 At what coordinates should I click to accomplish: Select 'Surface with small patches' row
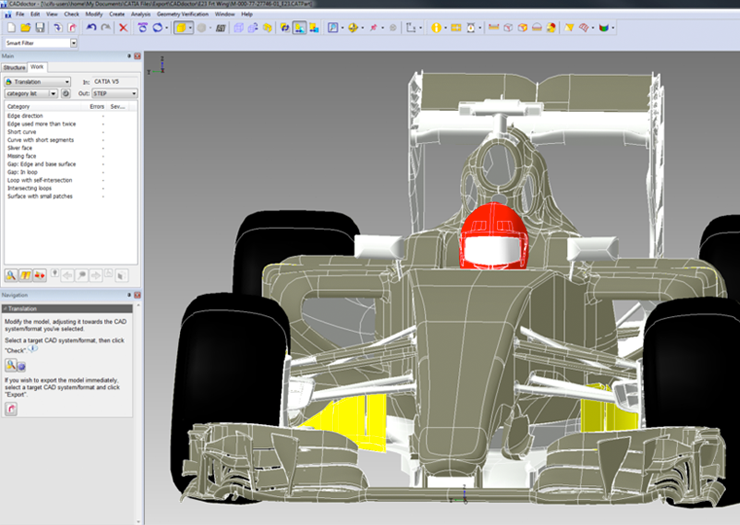[x=70, y=196]
